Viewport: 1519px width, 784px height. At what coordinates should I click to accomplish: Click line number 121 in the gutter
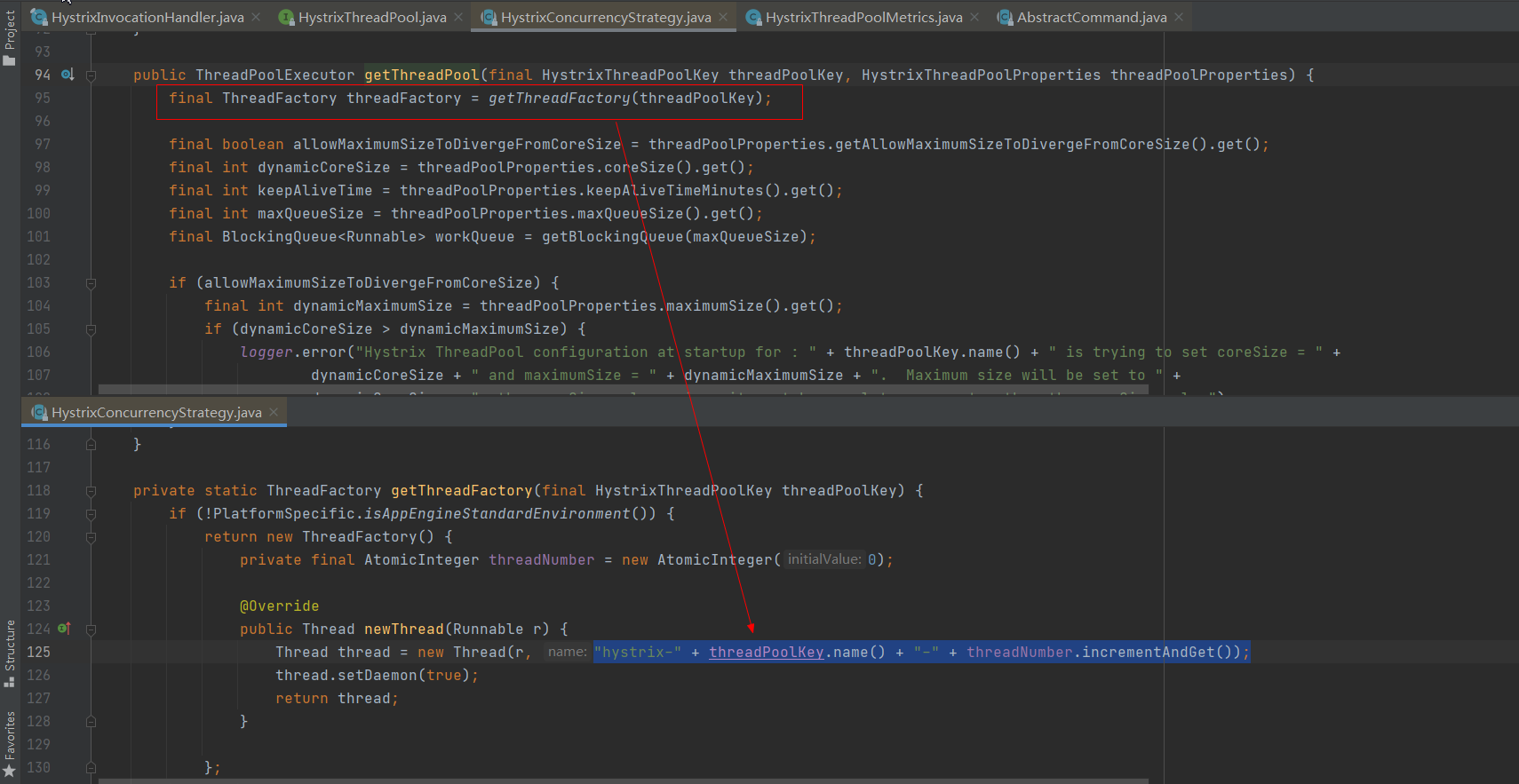pos(38,559)
